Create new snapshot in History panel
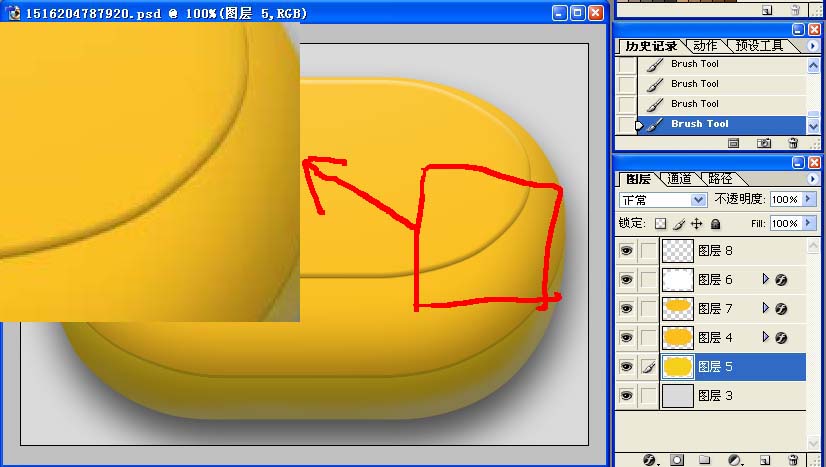 point(764,143)
